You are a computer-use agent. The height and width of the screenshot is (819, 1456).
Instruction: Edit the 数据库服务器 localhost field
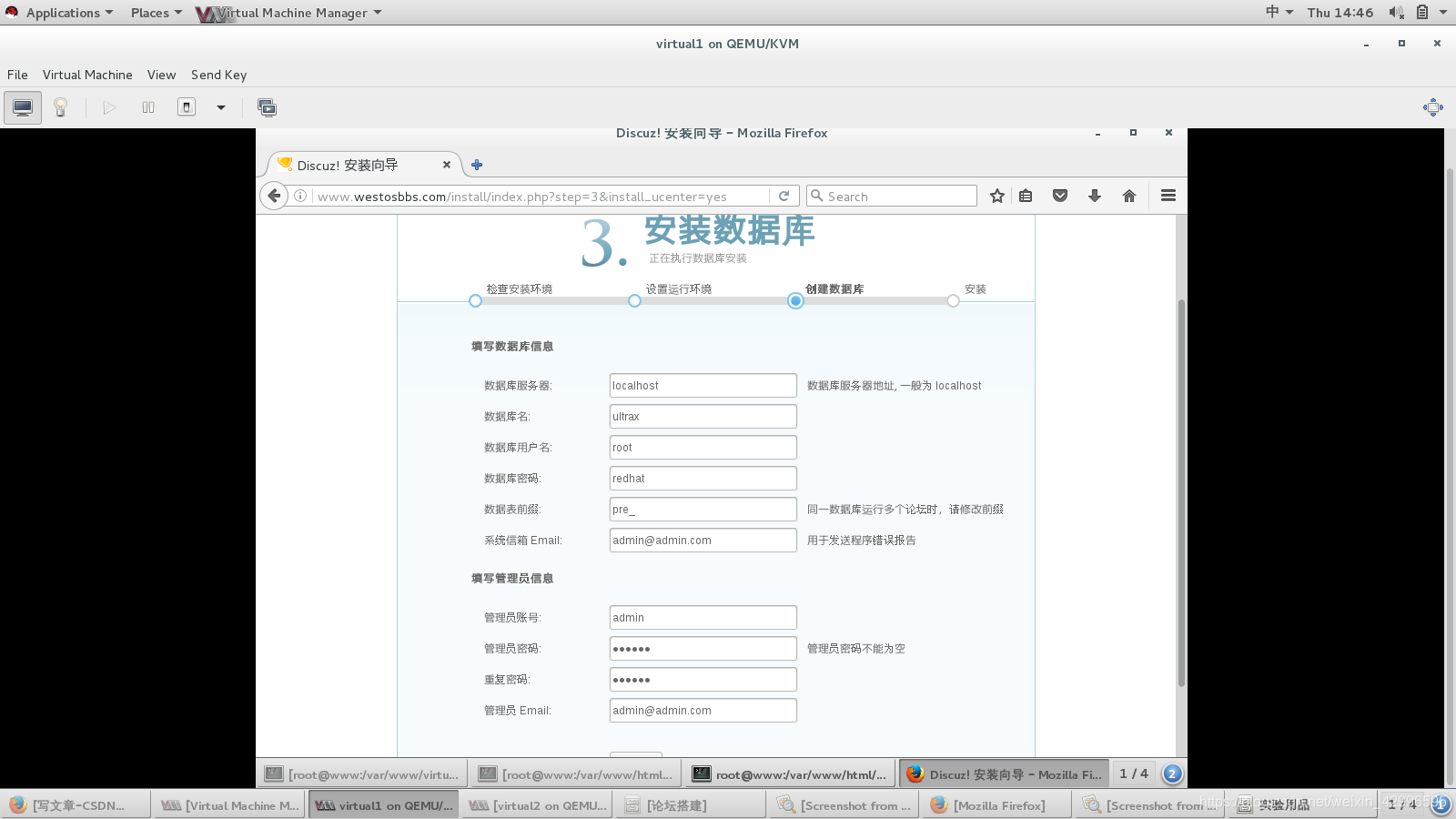click(x=703, y=386)
